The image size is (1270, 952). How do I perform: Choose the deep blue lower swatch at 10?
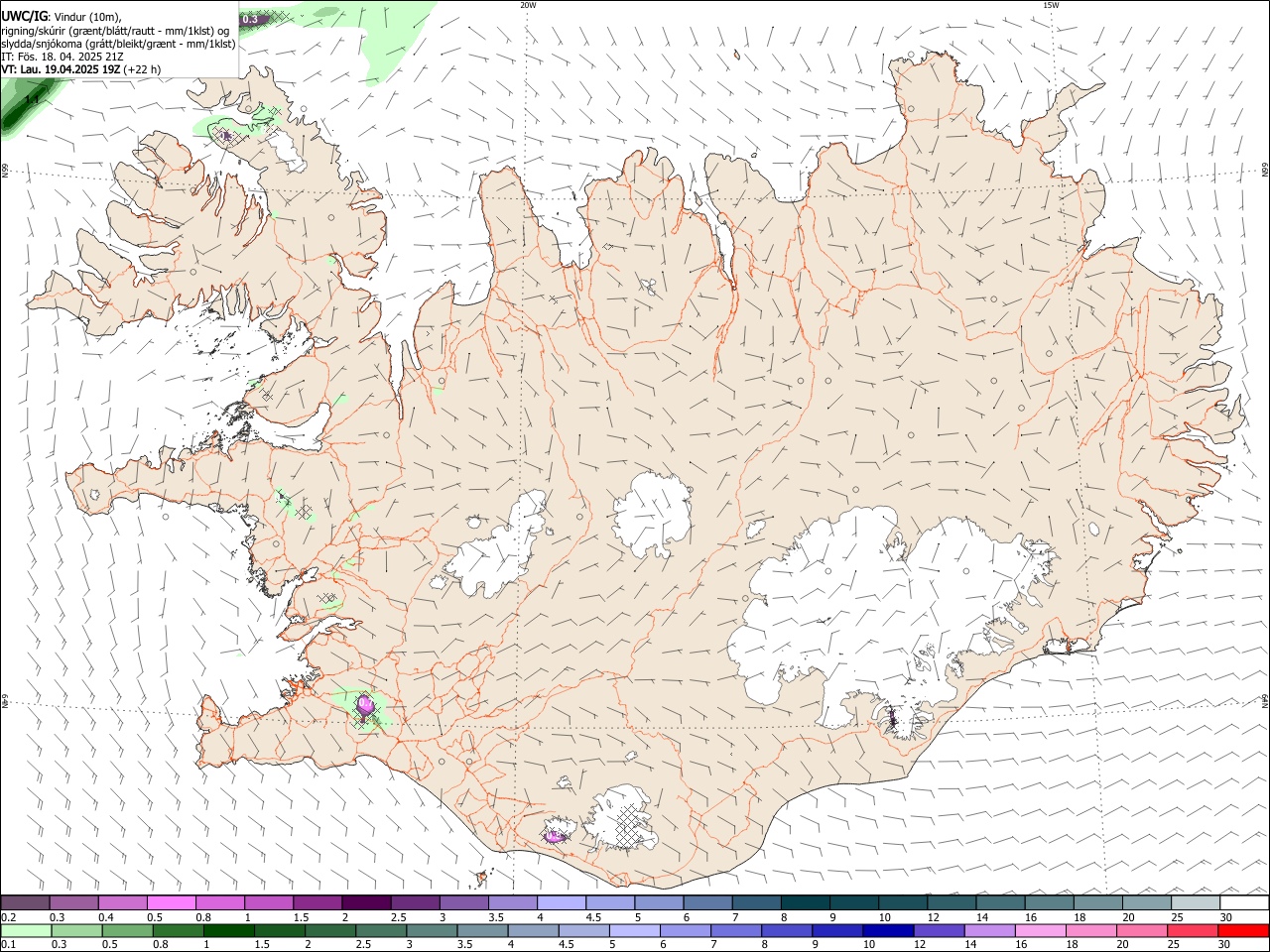[x=887, y=930]
